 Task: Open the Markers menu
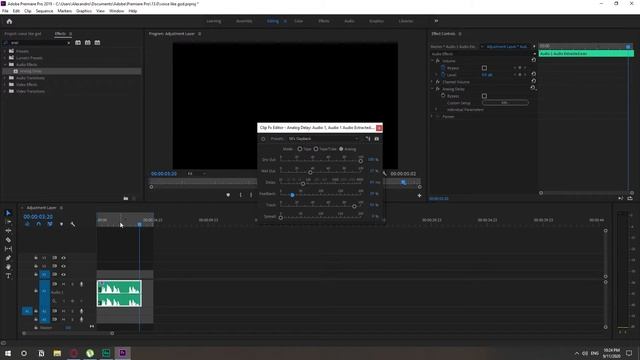(64, 11)
